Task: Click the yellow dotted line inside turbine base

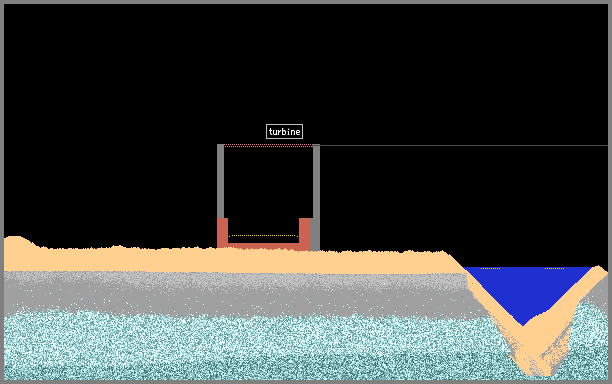Action: click(x=263, y=236)
